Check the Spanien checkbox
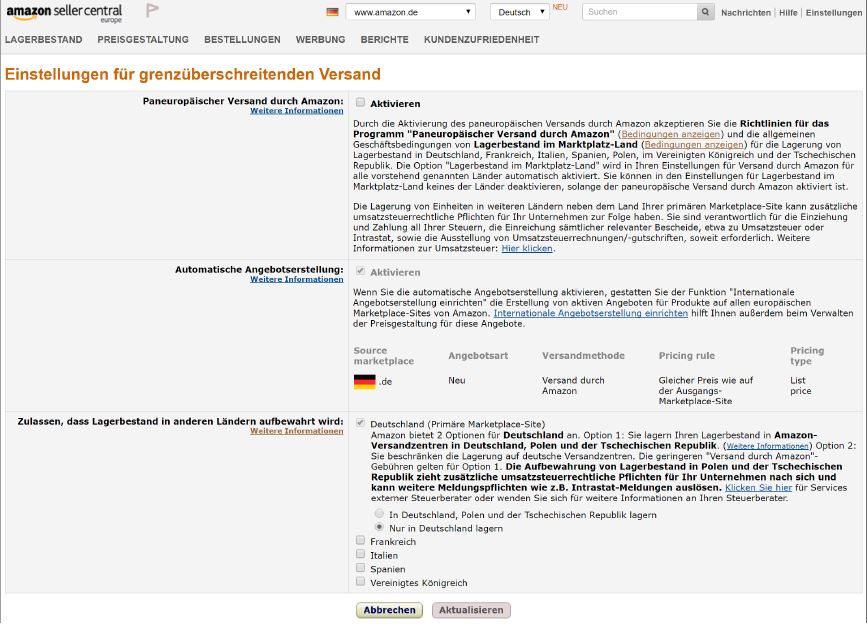Viewport: 868px width, 629px height. tap(360, 568)
